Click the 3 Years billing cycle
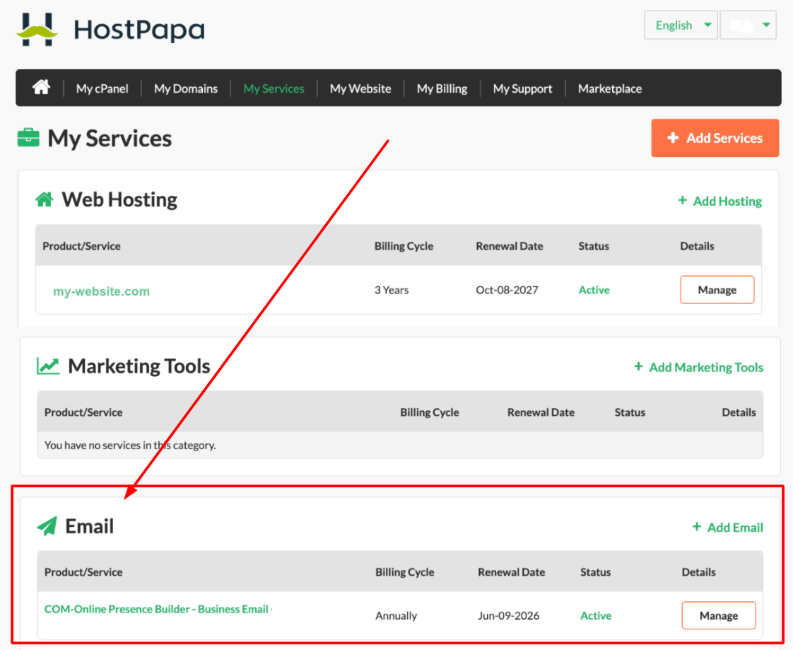Viewport: 793px width, 650px height. coord(391,290)
